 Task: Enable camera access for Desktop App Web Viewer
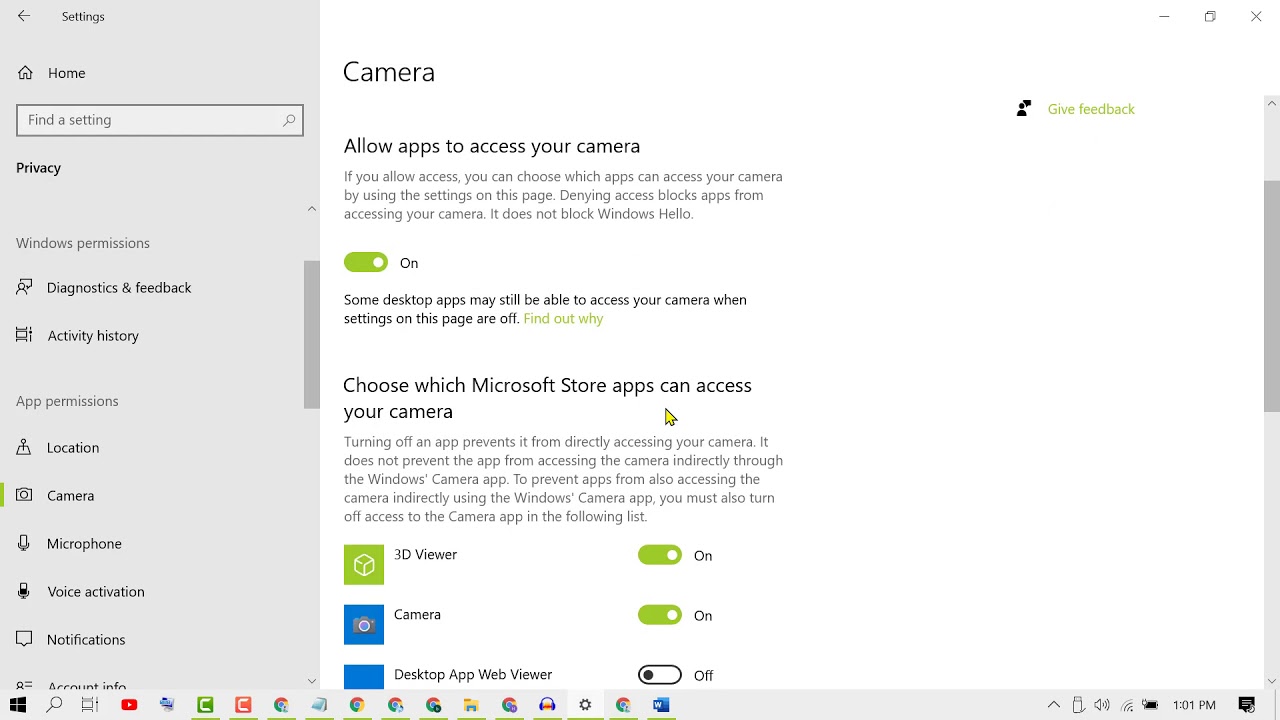click(x=660, y=675)
